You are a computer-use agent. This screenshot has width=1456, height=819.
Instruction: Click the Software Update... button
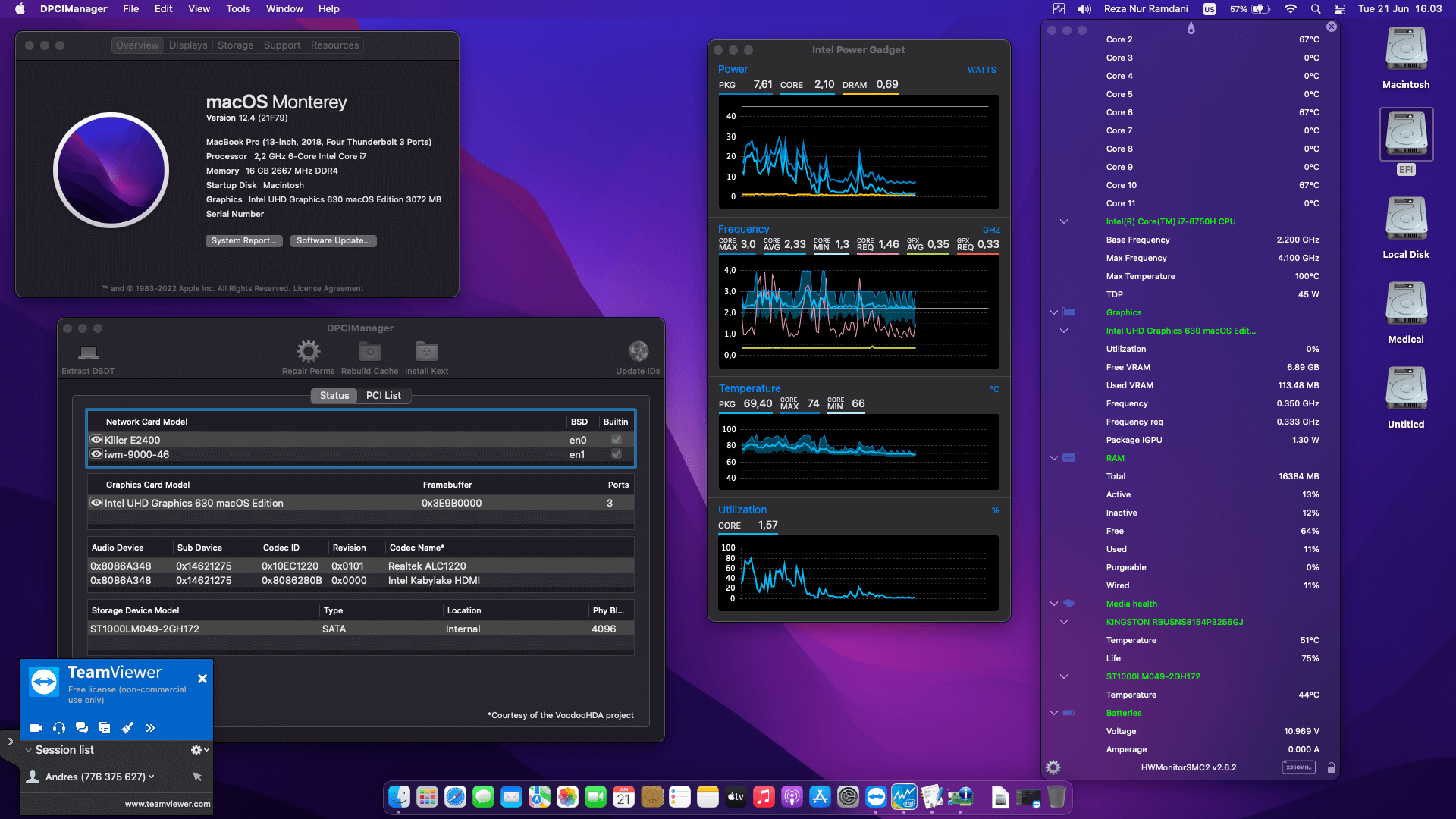334,241
